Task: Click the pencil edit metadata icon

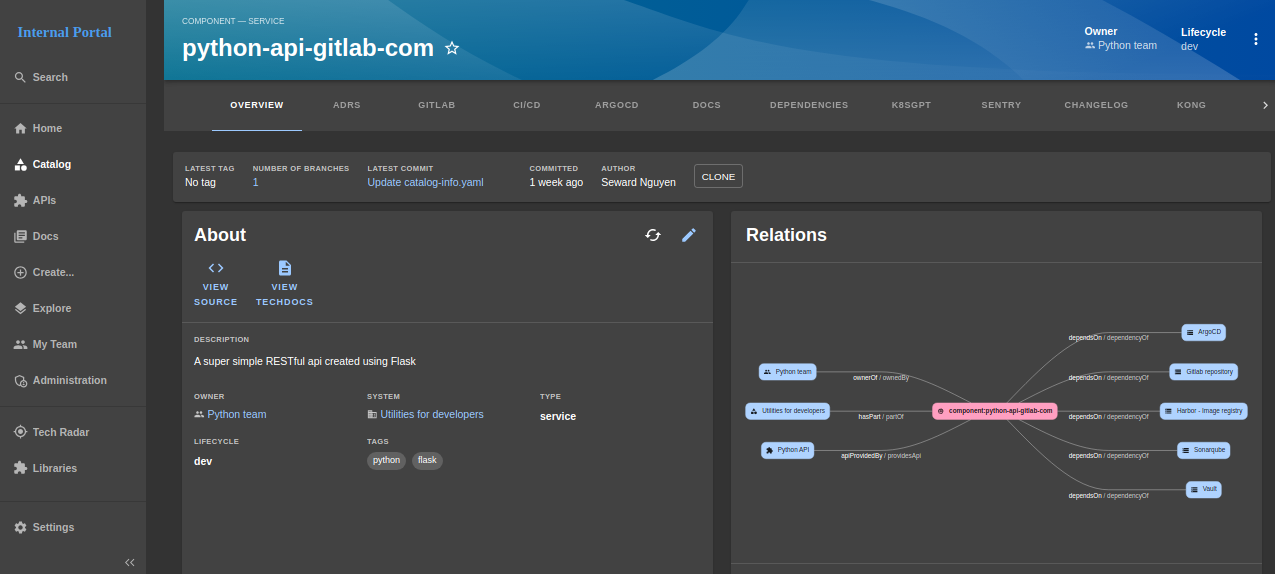Action: coord(689,235)
